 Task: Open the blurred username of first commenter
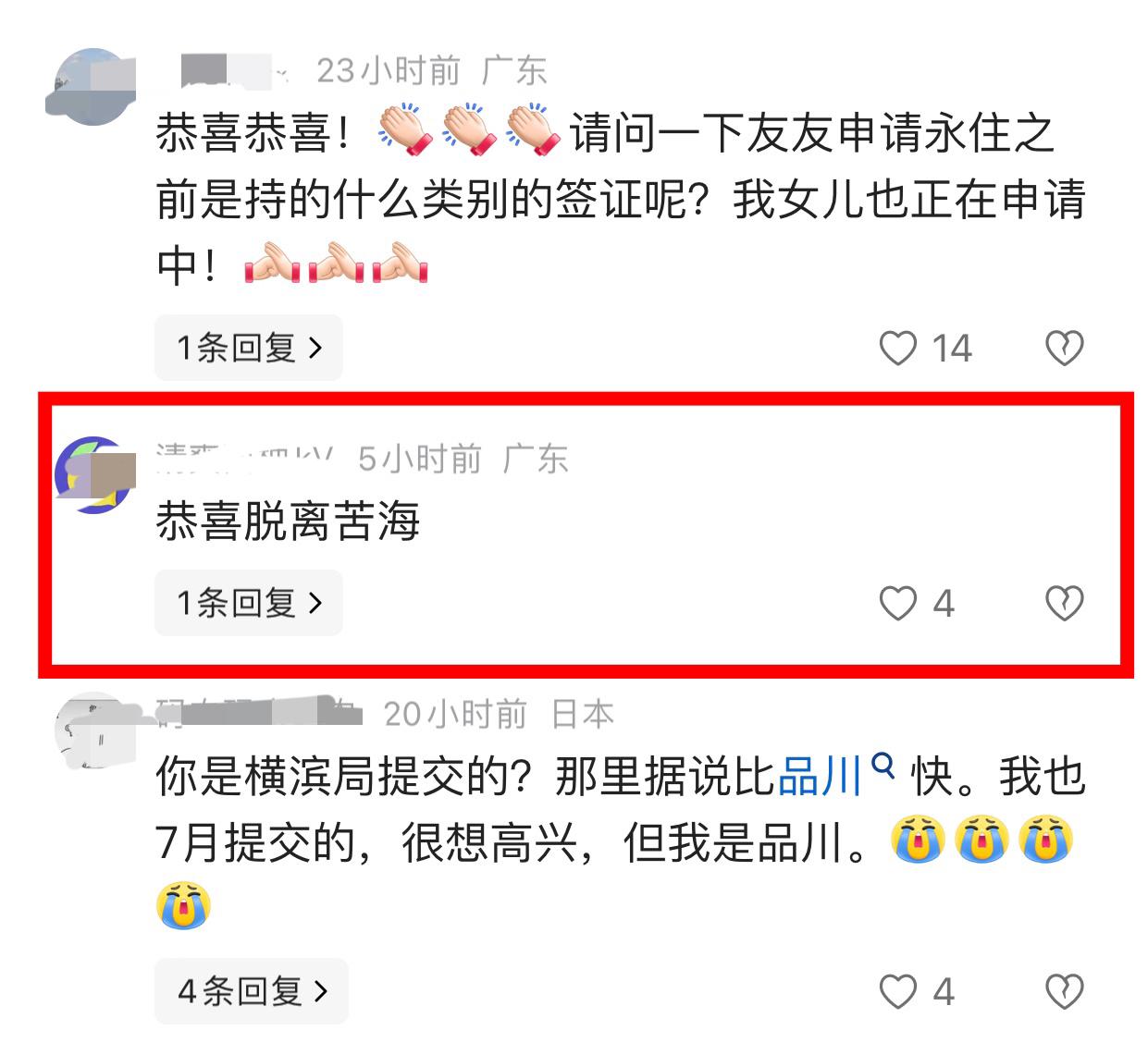point(233,71)
